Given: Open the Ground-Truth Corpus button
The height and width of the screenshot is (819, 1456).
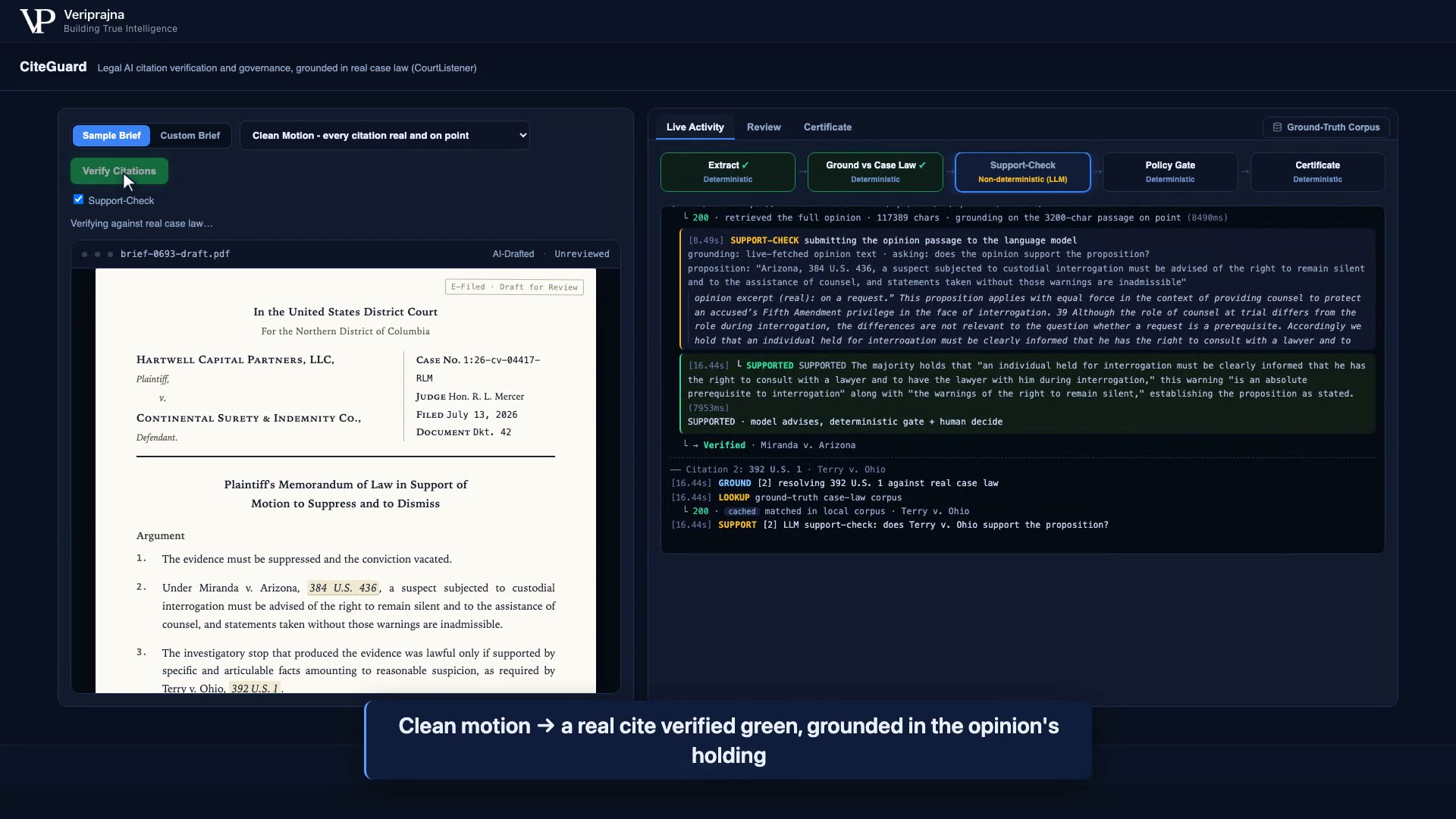Looking at the screenshot, I should pyautogui.click(x=1326, y=127).
